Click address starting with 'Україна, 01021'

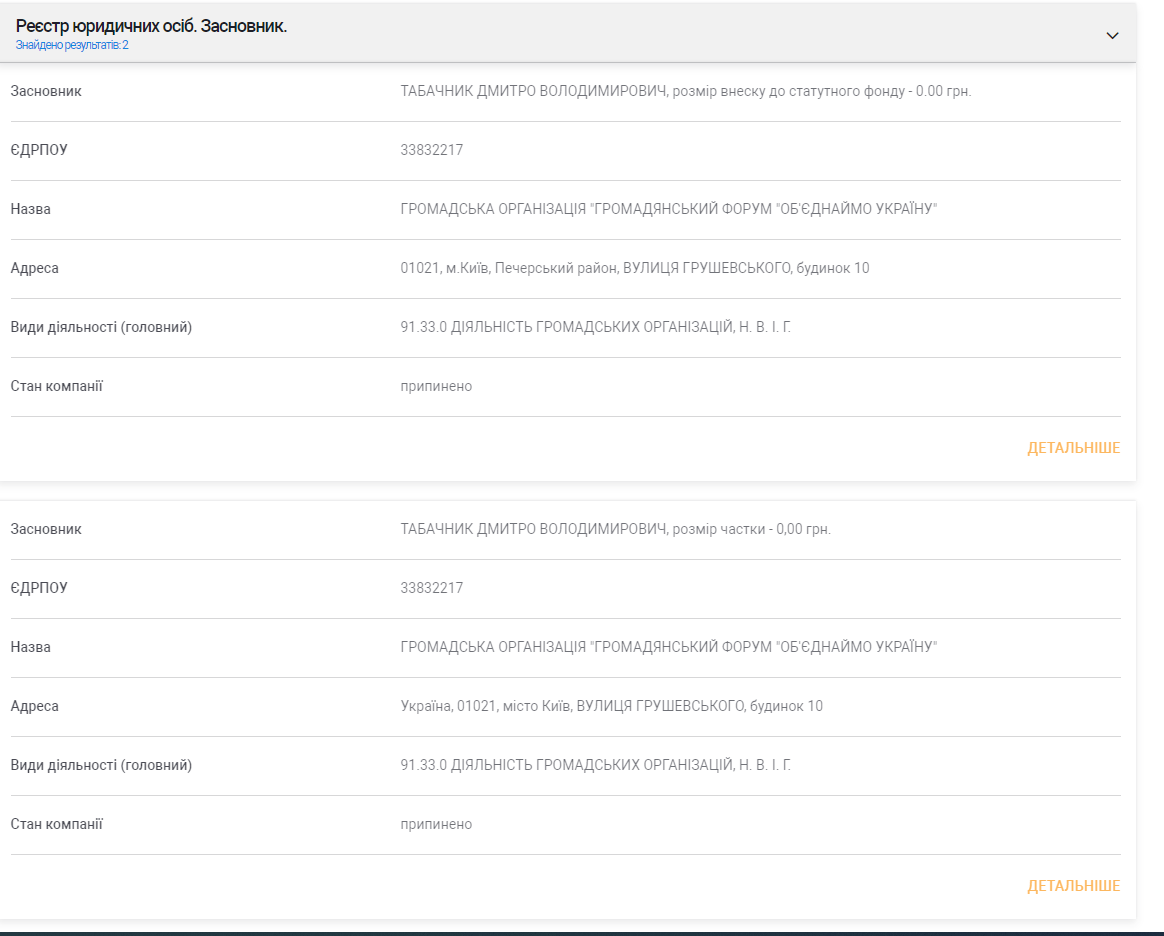click(x=611, y=706)
